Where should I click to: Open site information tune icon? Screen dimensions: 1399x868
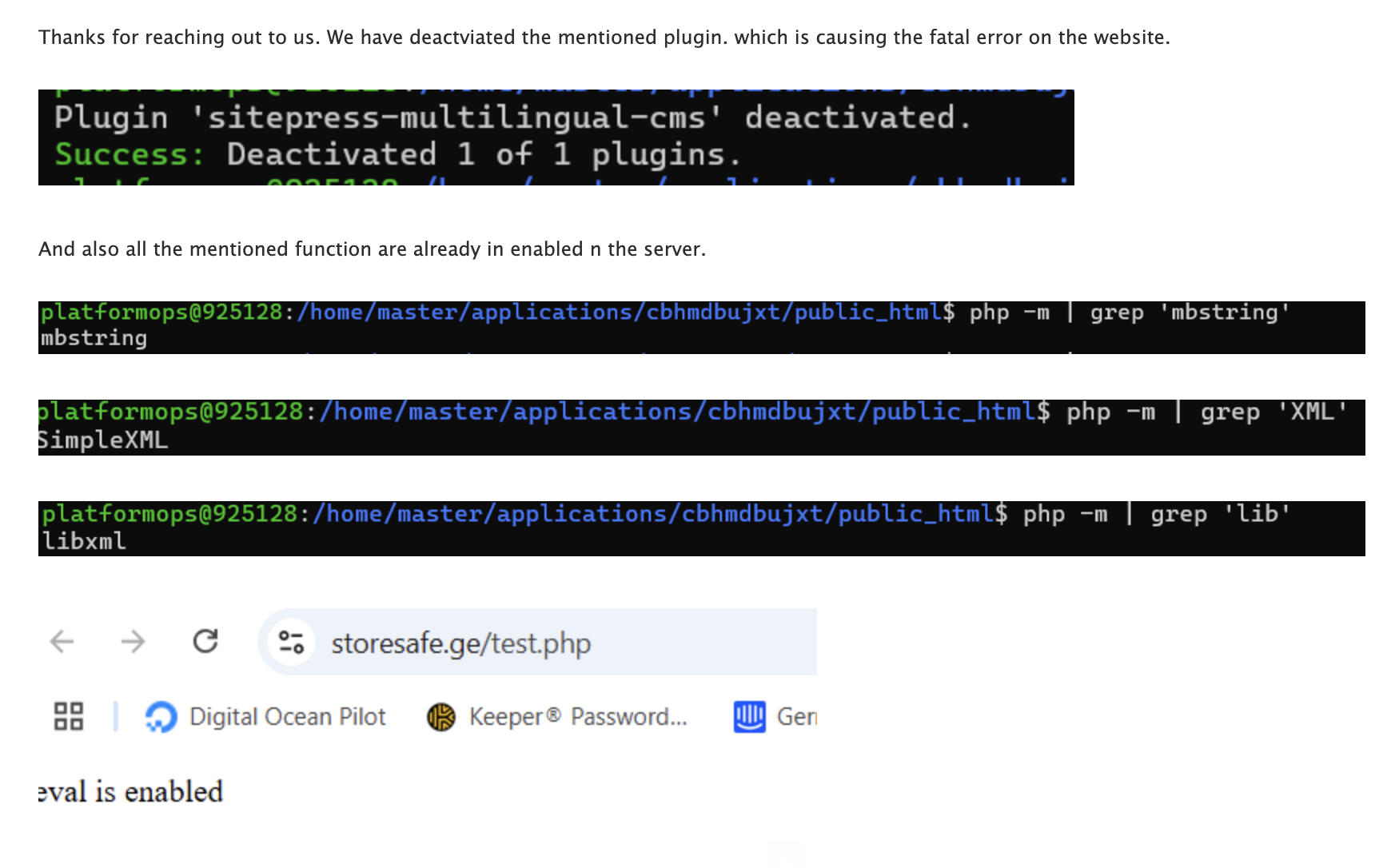click(x=291, y=642)
